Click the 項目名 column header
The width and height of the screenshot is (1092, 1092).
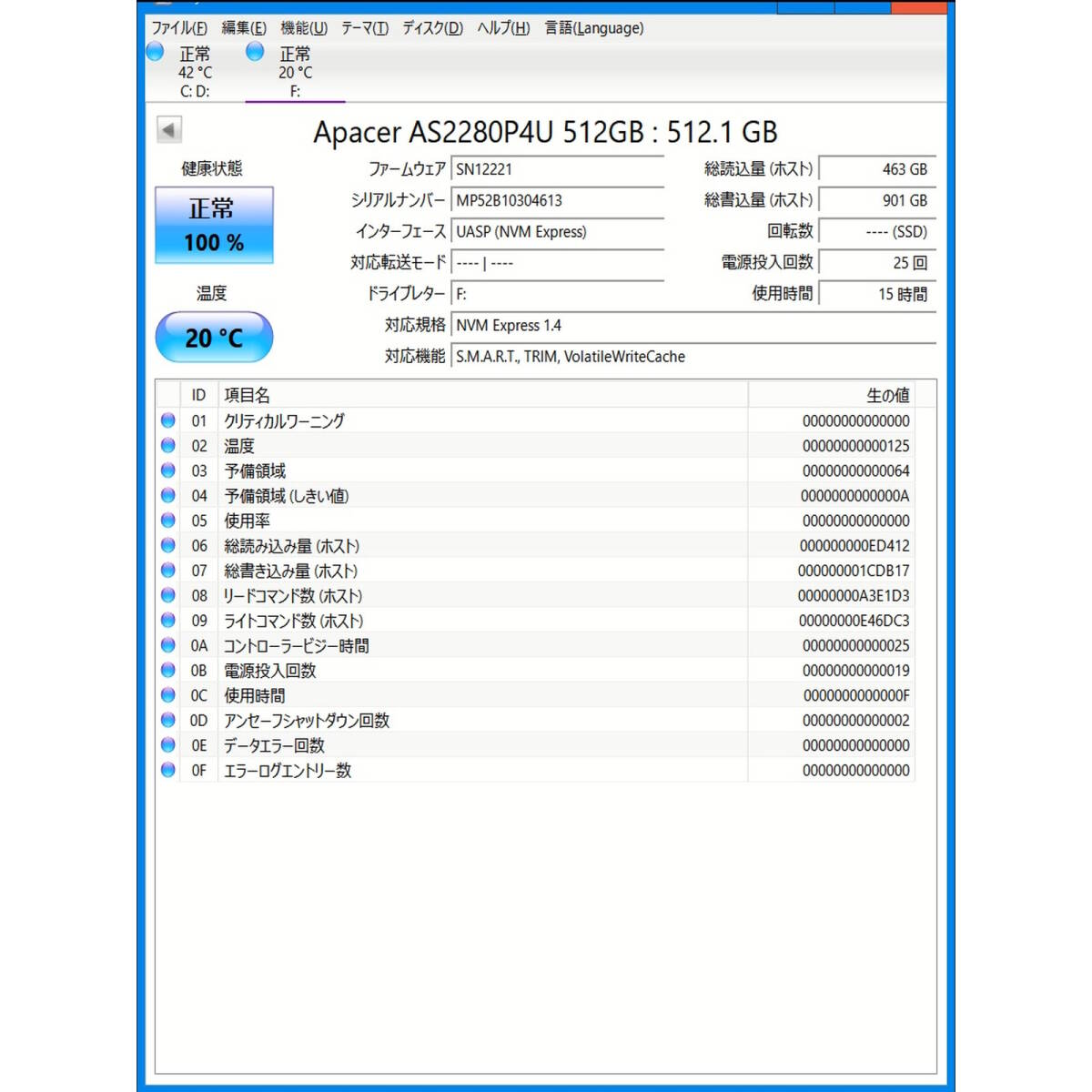pyautogui.click(x=483, y=395)
